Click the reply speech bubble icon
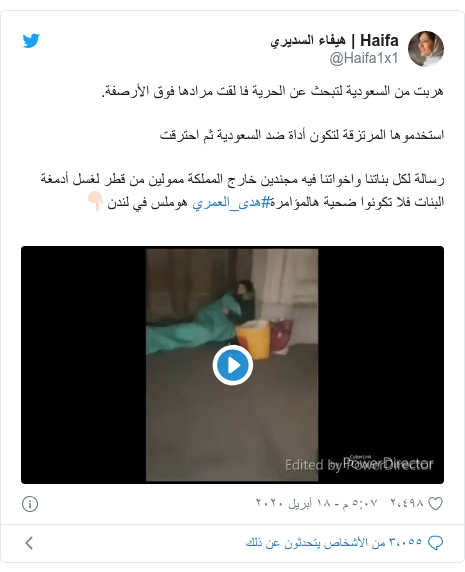 435,543
